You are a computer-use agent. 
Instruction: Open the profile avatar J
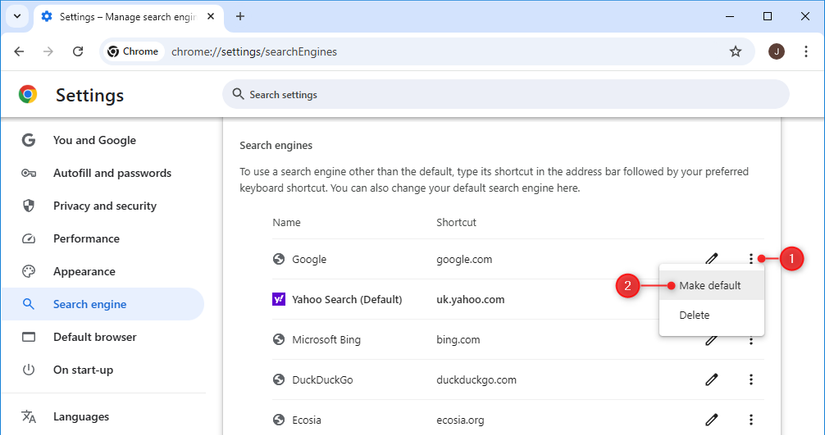point(776,52)
